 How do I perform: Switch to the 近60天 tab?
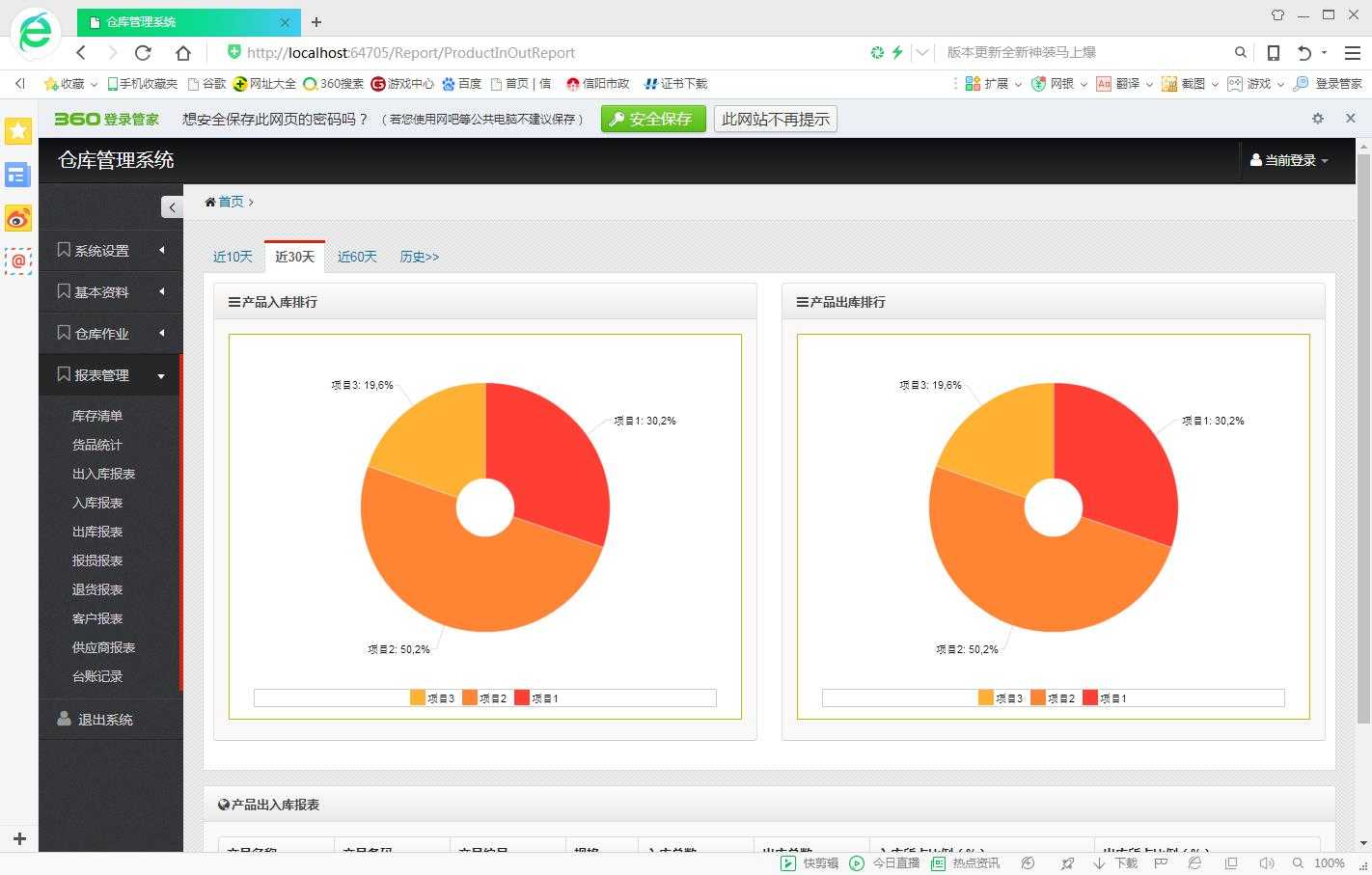[357, 257]
